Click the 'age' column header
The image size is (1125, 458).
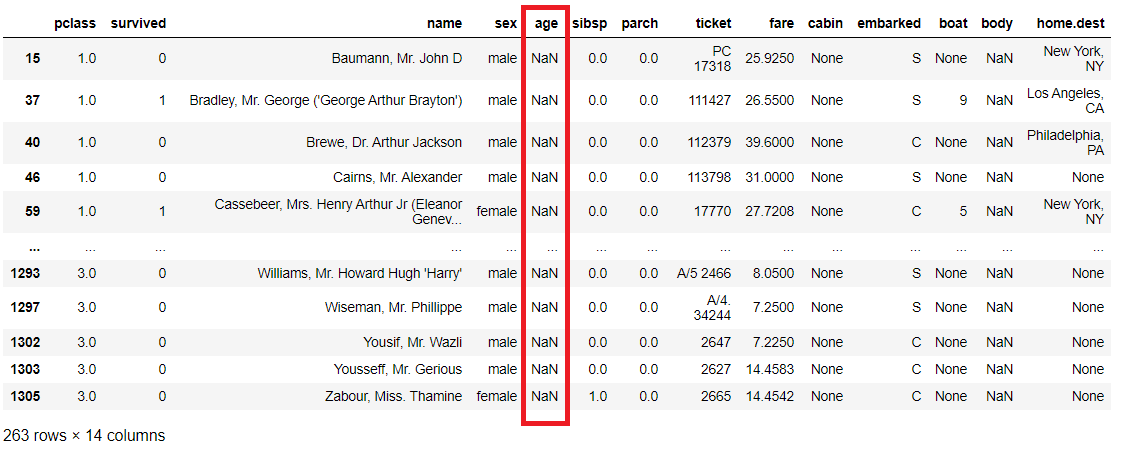click(x=545, y=23)
